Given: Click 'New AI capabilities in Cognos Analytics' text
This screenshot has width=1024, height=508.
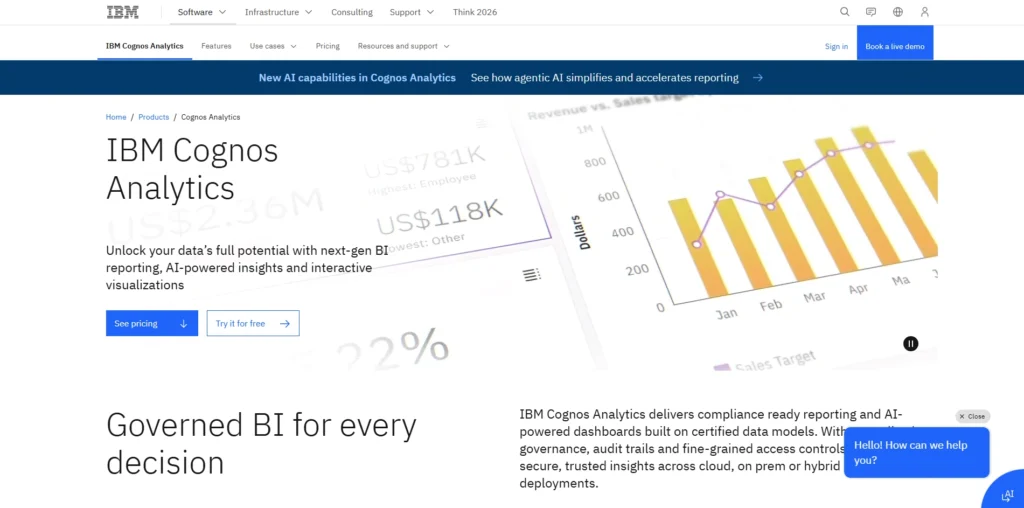Looking at the screenshot, I should 357,78.
